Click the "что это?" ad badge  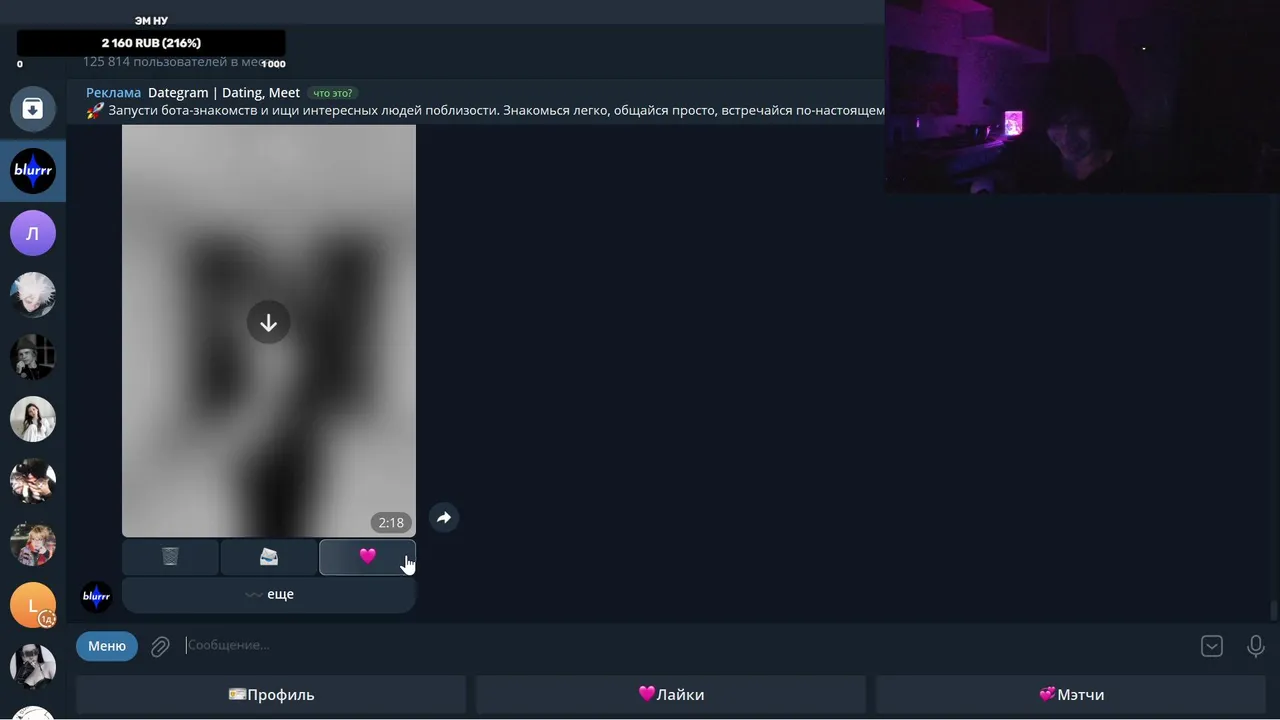coord(333,93)
